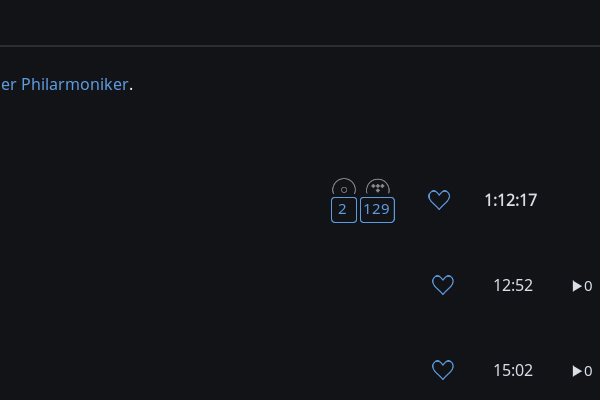Click the 12:52 track duration
Screen dimensions: 600x400
tap(513, 285)
